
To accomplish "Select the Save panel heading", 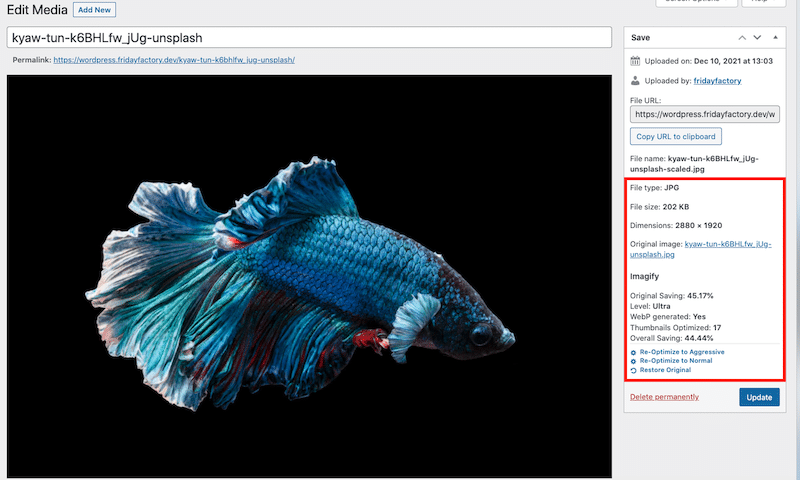I will tap(640, 38).
